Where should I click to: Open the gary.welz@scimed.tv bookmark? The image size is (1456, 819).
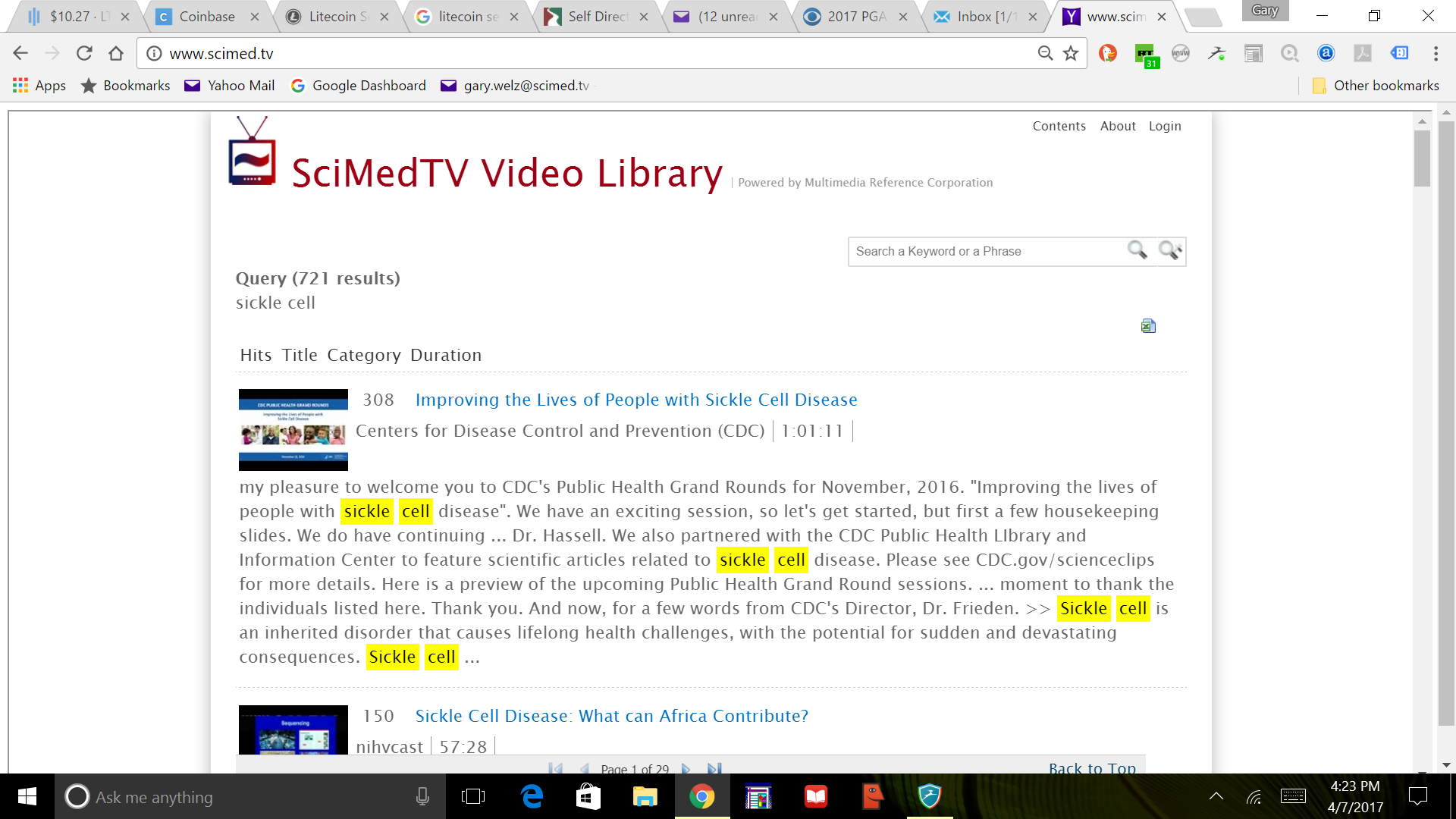coord(516,85)
